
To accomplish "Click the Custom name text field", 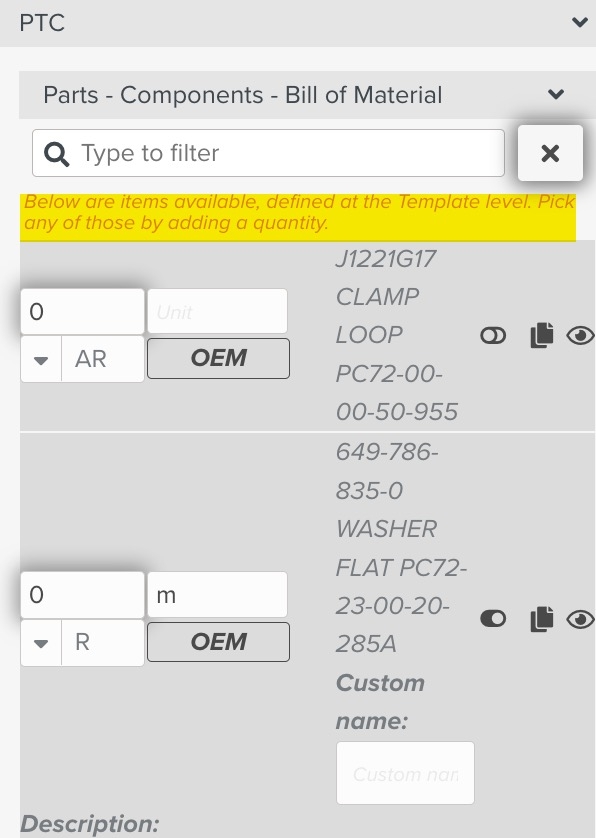I will coord(405,773).
